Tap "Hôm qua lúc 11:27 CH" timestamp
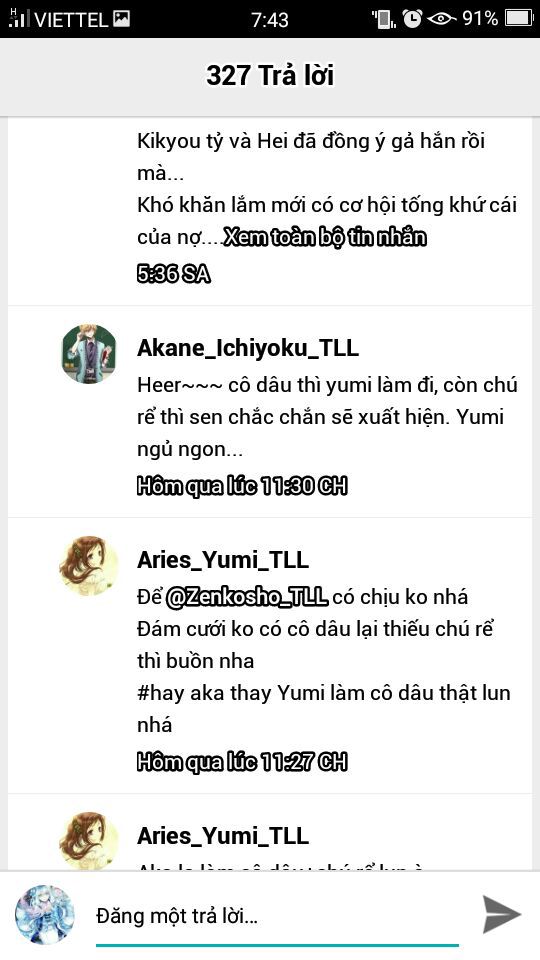The width and height of the screenshot is (540, 960). pyautogui.click(x=242, y=762)
